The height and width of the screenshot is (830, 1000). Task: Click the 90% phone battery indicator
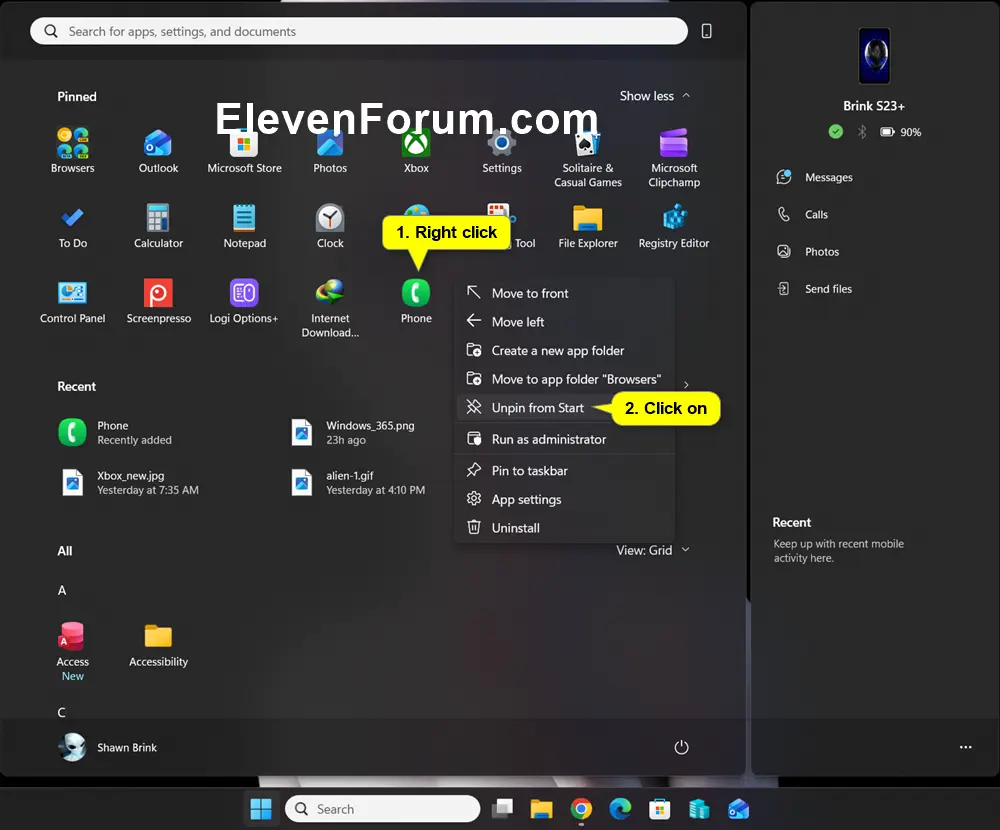(901, 132)
